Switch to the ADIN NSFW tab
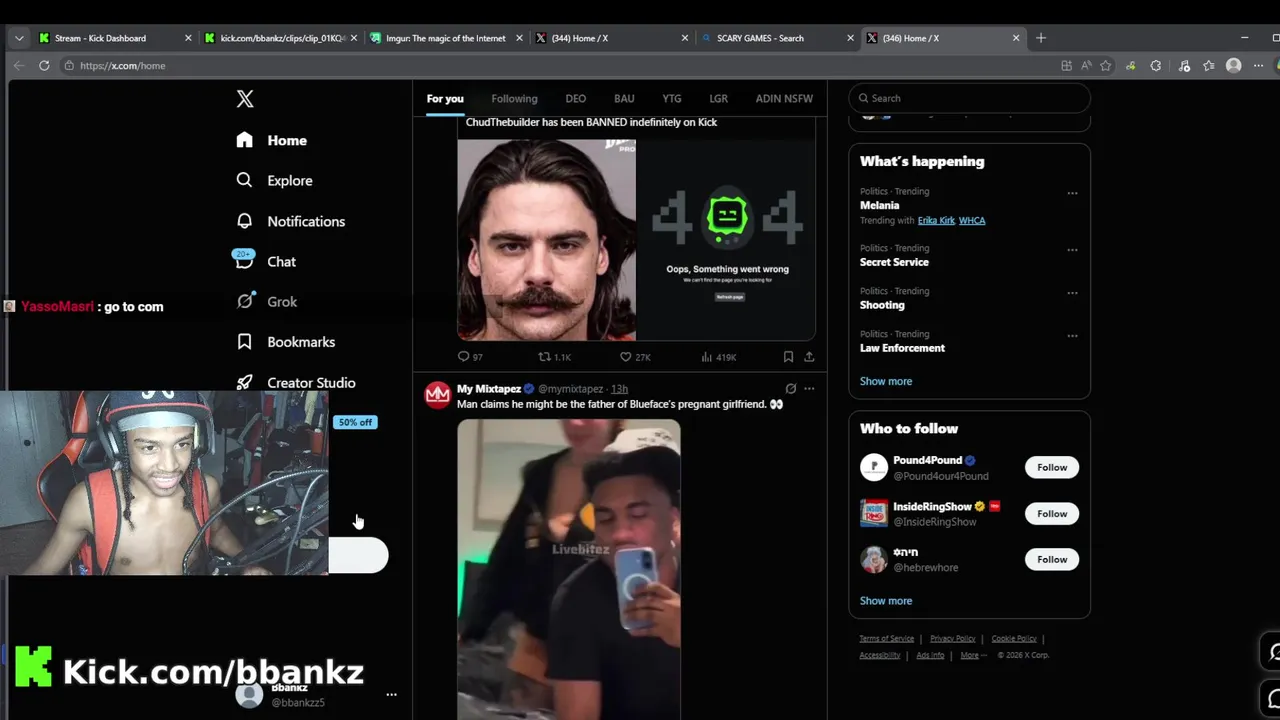The image size is (1280, 720). coord(784,99)
